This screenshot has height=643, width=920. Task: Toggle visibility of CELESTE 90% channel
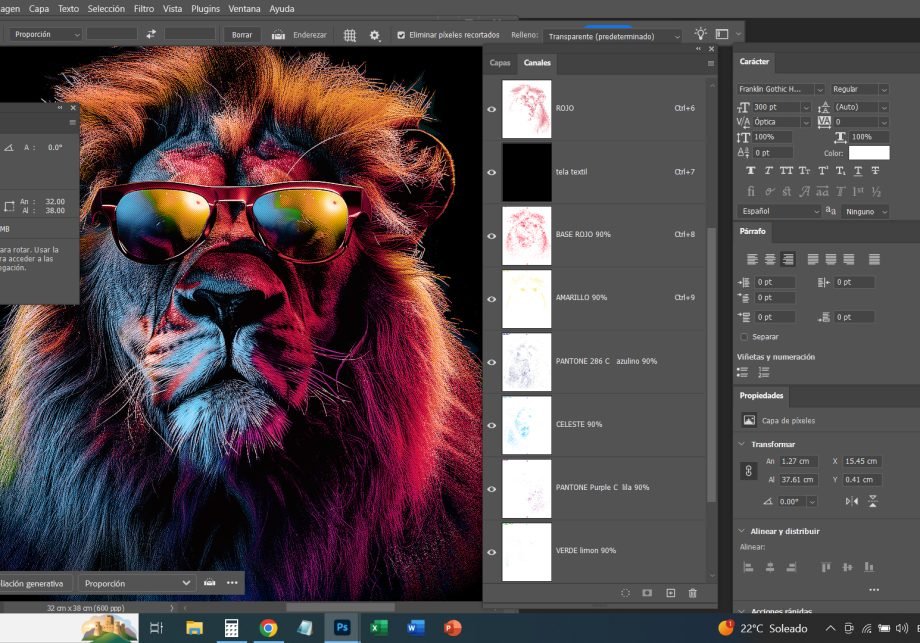491,425
